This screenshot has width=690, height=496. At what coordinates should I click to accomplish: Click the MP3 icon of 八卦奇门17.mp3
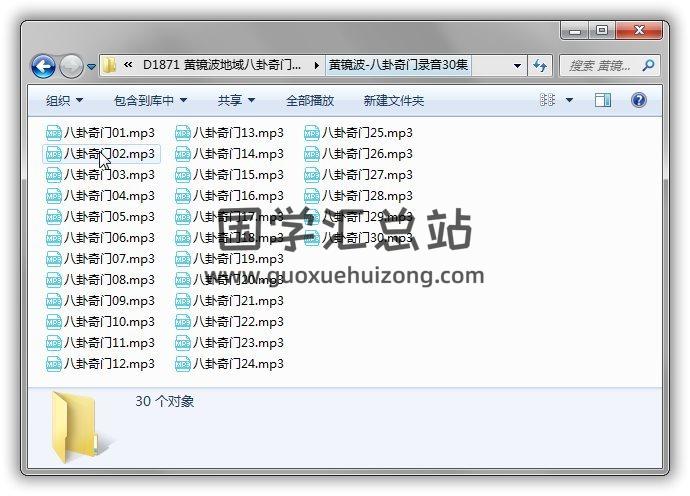click(183, 217)
